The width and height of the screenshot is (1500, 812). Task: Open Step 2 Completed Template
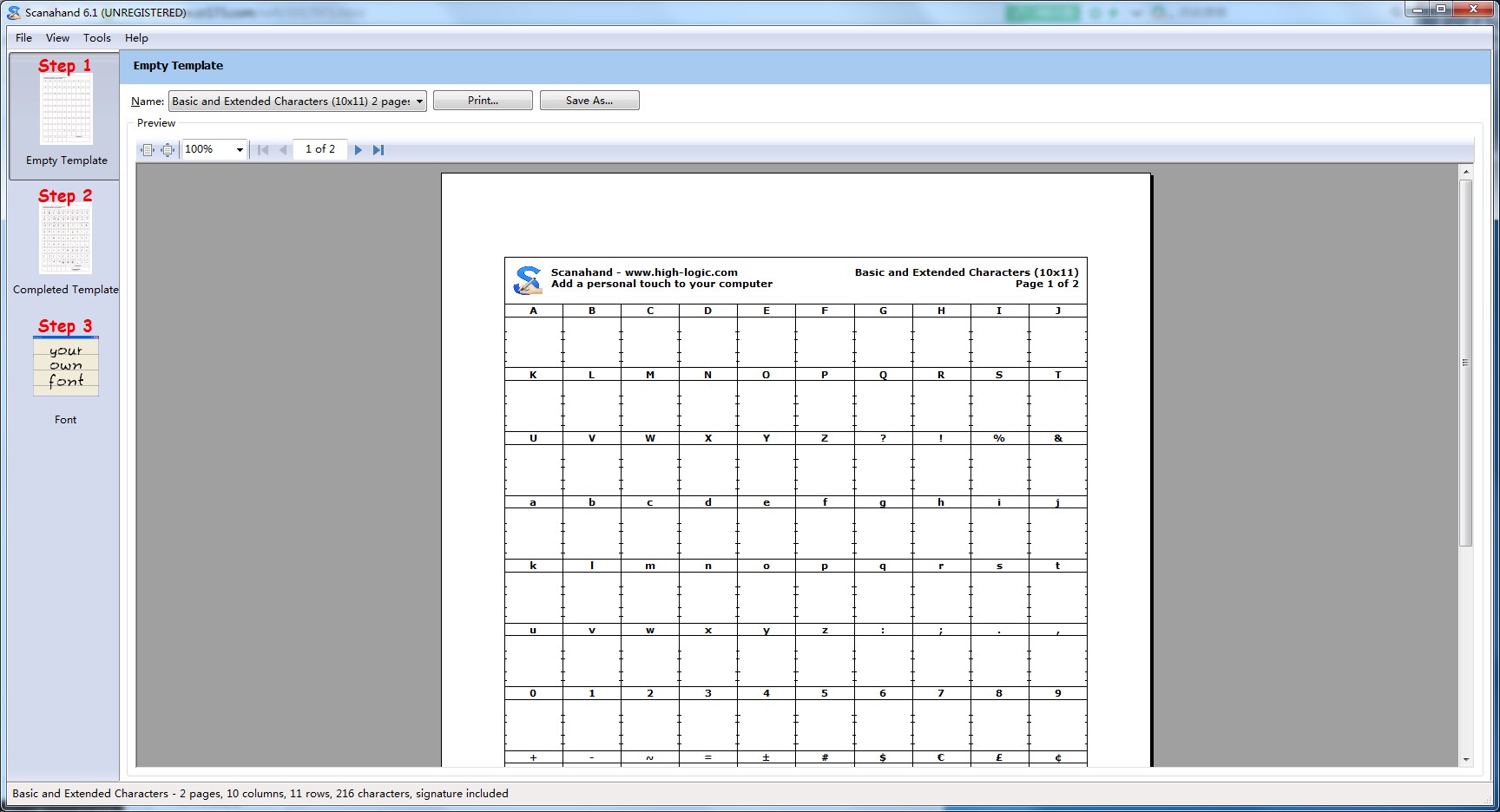coord(65,242)
